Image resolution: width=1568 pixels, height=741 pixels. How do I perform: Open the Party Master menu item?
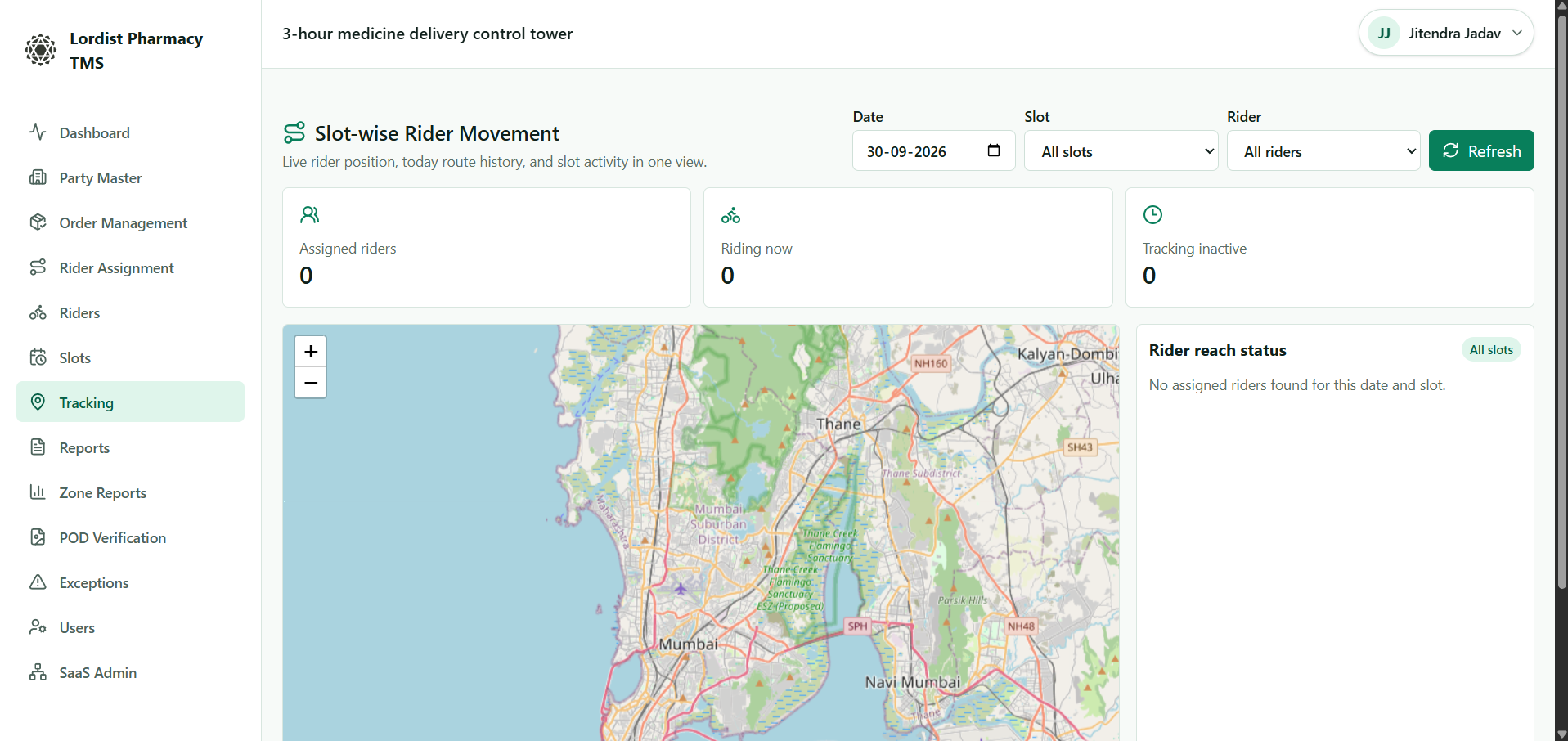point(130,177)
